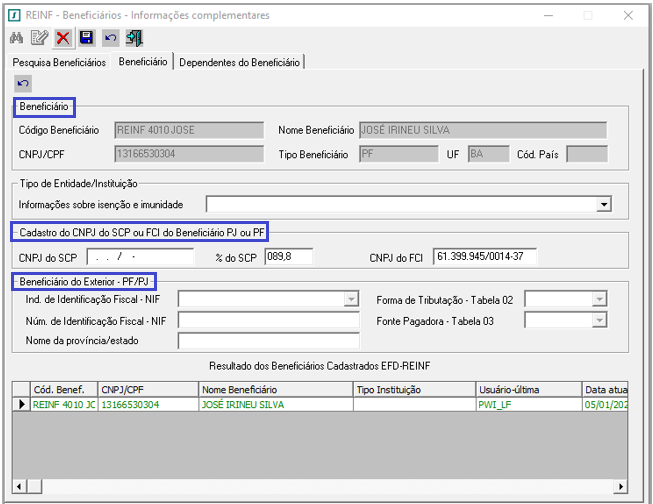Click the undo arrow toolbar icon
This screenshot has height=504, width=653.
(110, 38)
